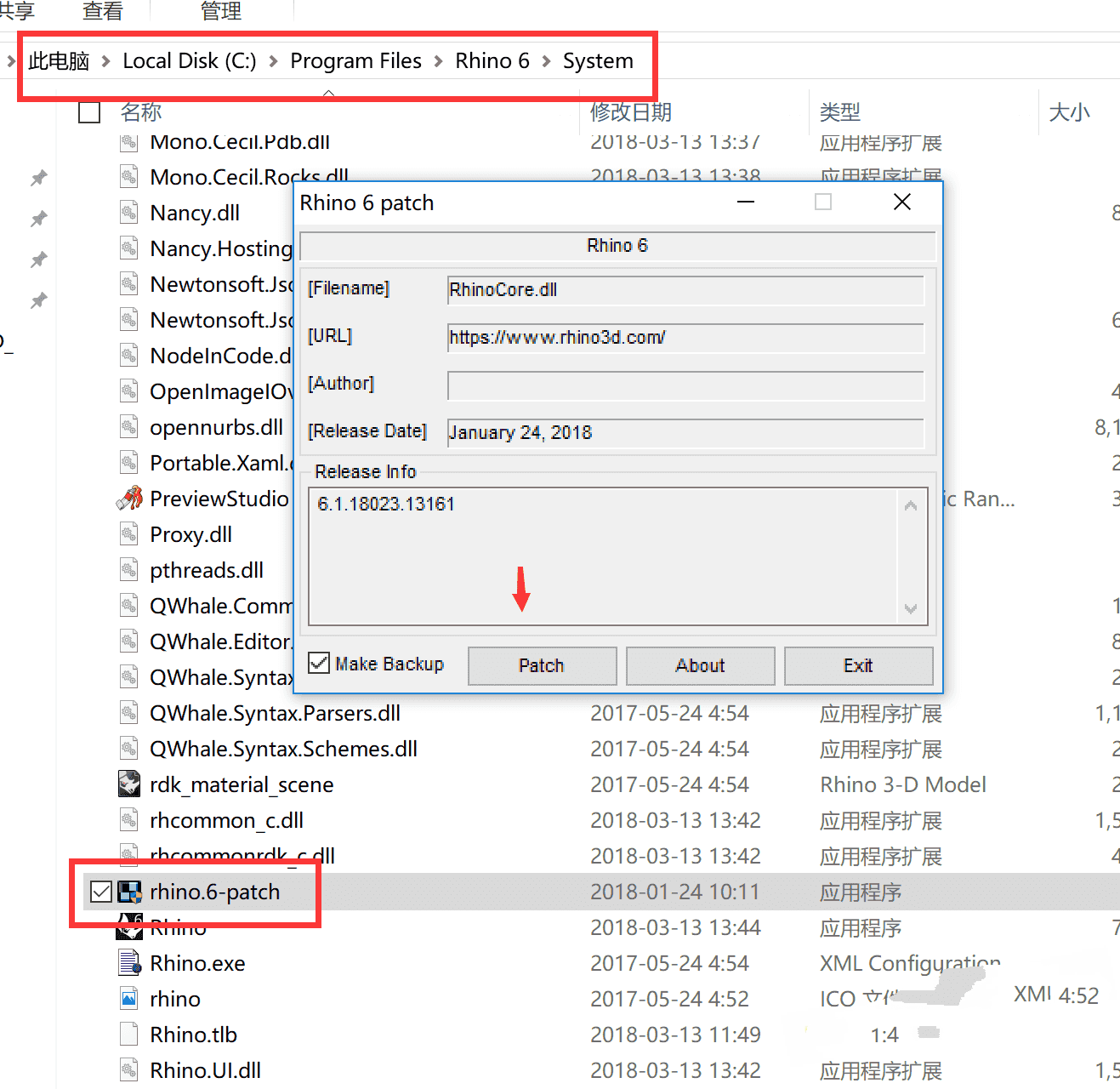Sort by the 类型 column header

click(840, 112)
